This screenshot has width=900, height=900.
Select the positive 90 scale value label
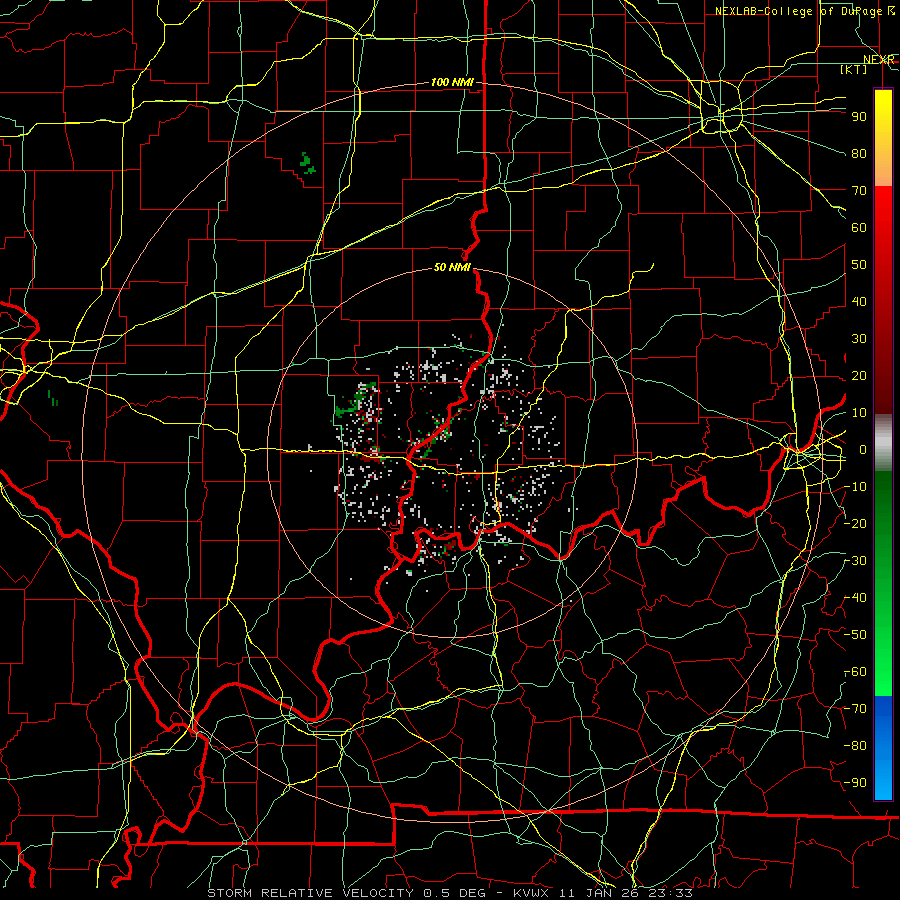[x=859, y=117]
